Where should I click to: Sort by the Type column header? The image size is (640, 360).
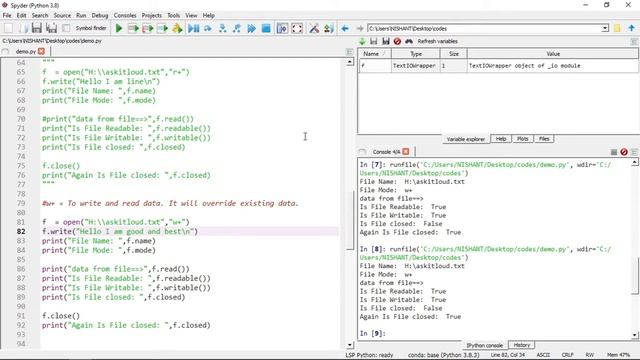coord(416,54)
